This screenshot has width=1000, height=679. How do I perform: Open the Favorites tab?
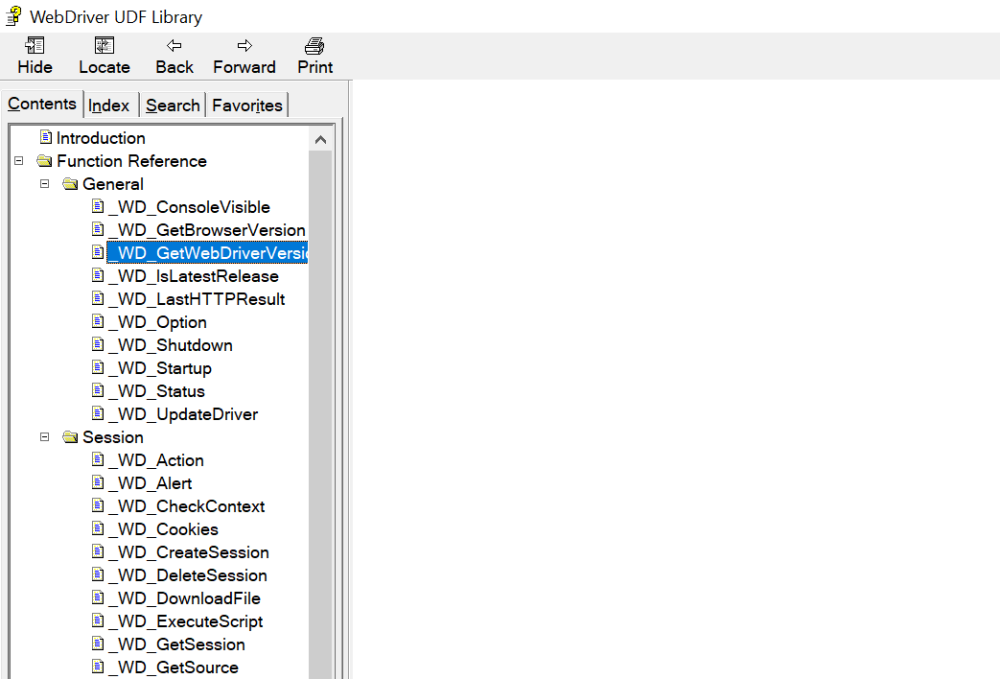pyautogui.click(x=247, y=106)
